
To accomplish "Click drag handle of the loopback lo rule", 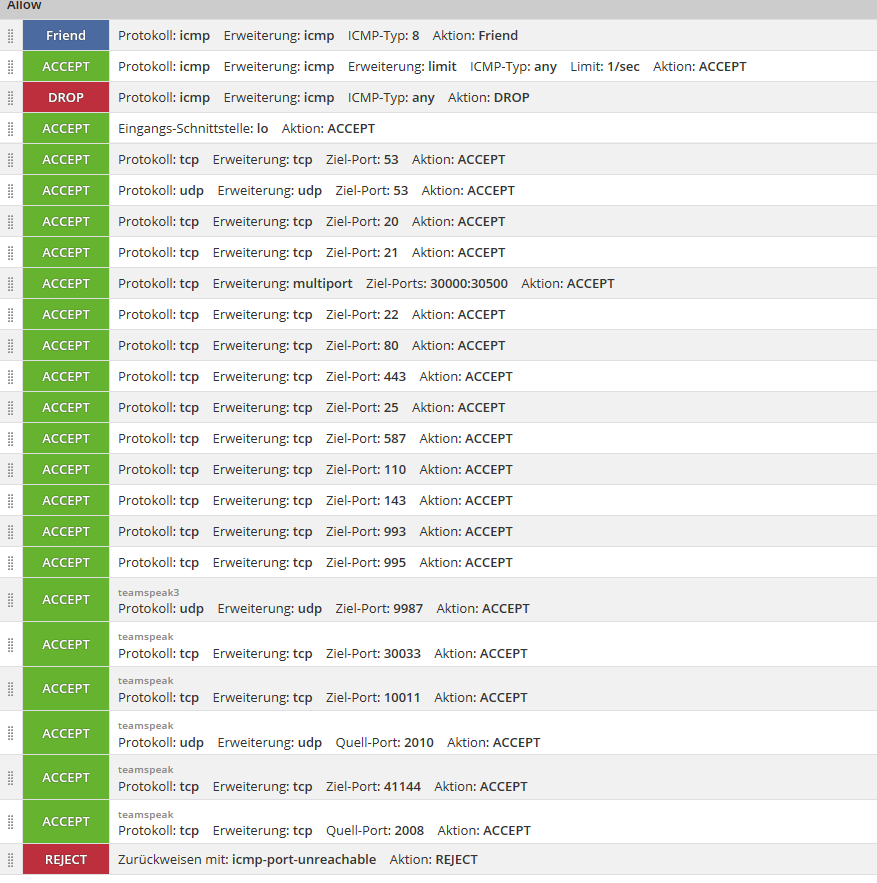I will pyautogui.click(x=11, y=129).
